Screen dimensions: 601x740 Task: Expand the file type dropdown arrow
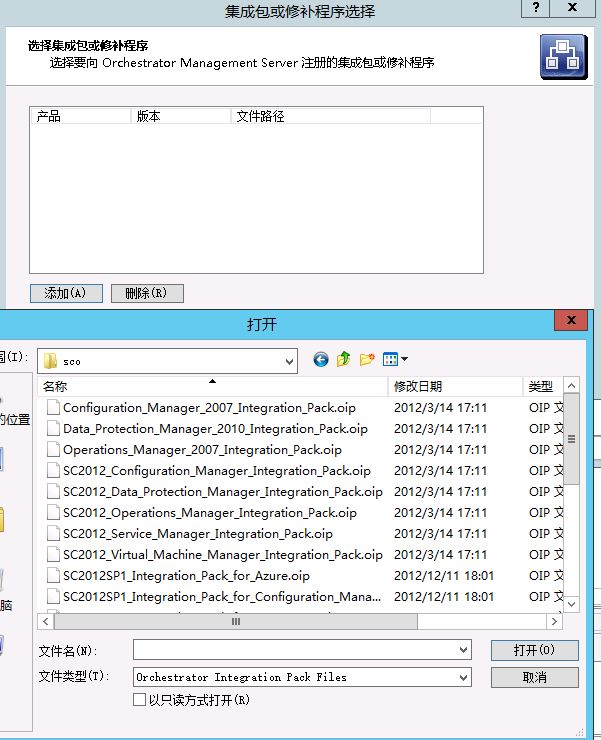click(464, 678)
